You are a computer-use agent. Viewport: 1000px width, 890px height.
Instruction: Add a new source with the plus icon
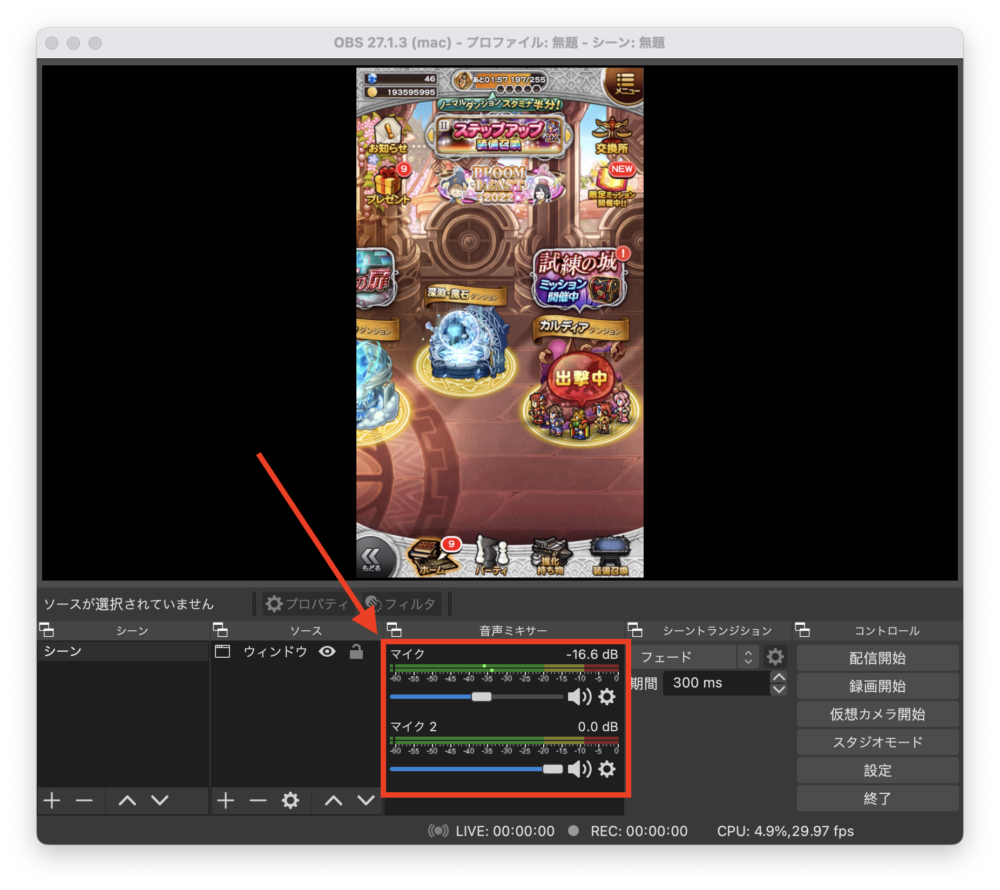pos(226,800)
